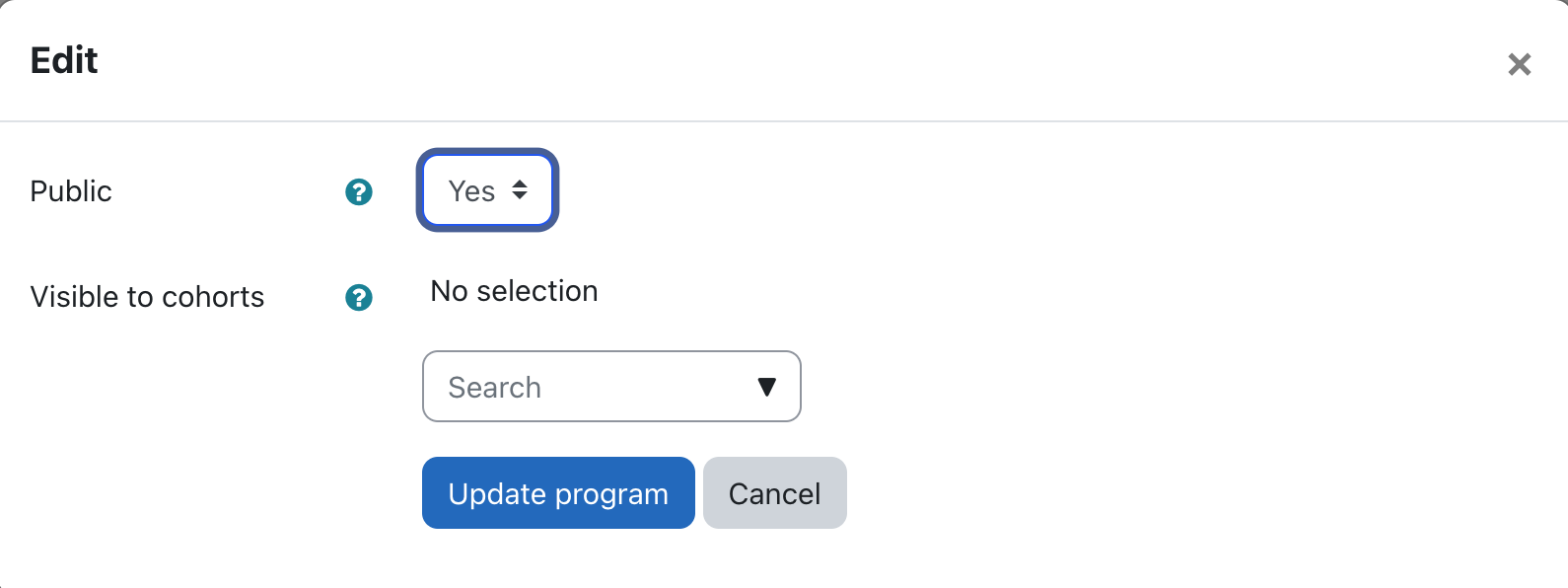Select the Yes value in the Public box
The height and width of the screenshot is (588, 1568).
pyautogui.click(x=472, y=191)
